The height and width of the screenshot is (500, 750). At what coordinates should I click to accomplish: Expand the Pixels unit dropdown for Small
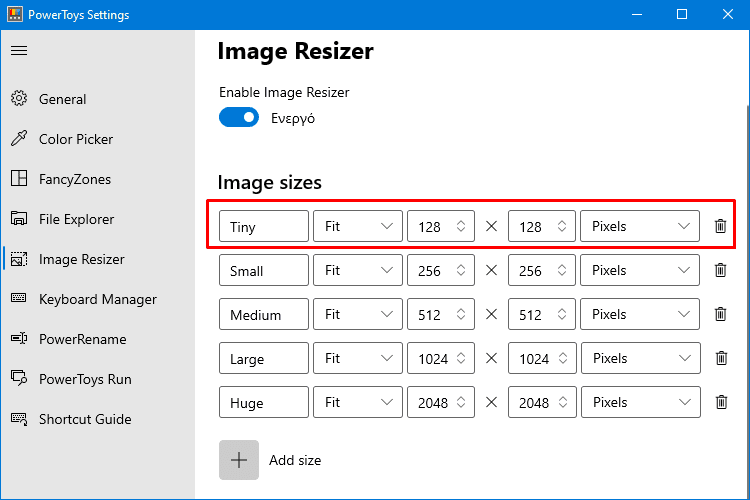tap(640, 270)
